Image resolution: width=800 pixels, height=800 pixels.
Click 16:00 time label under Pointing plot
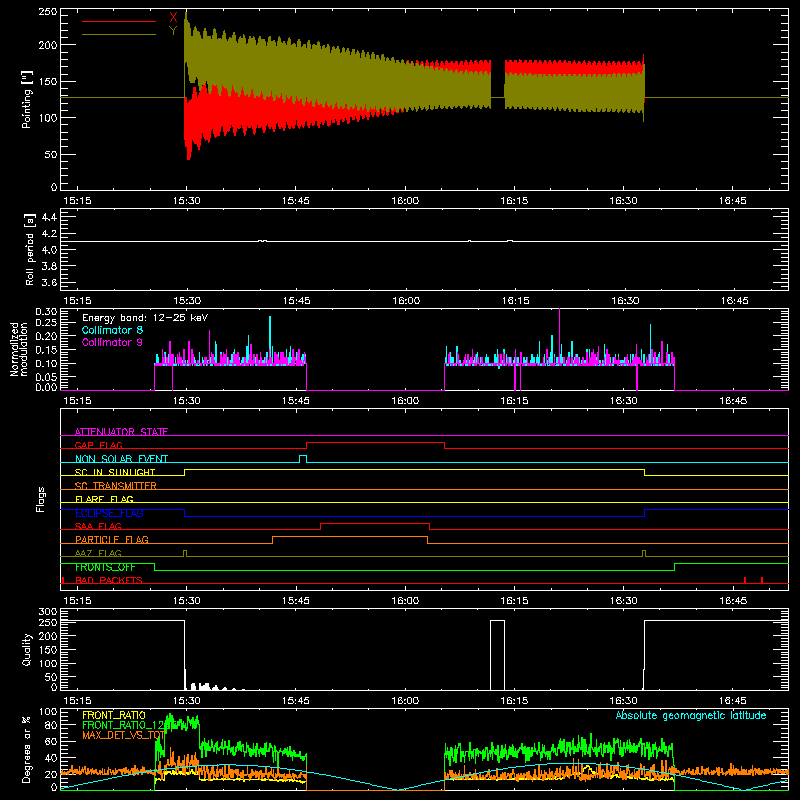(405, 201)
